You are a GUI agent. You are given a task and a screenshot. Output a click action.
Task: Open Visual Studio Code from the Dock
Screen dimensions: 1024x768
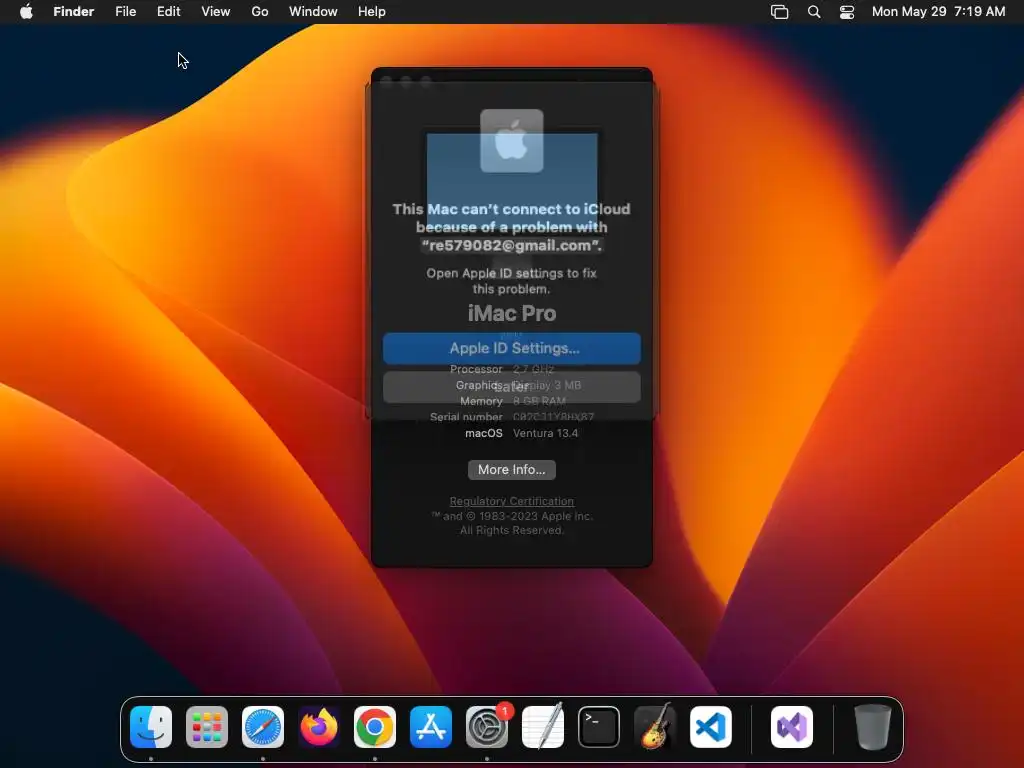(711, 727)
